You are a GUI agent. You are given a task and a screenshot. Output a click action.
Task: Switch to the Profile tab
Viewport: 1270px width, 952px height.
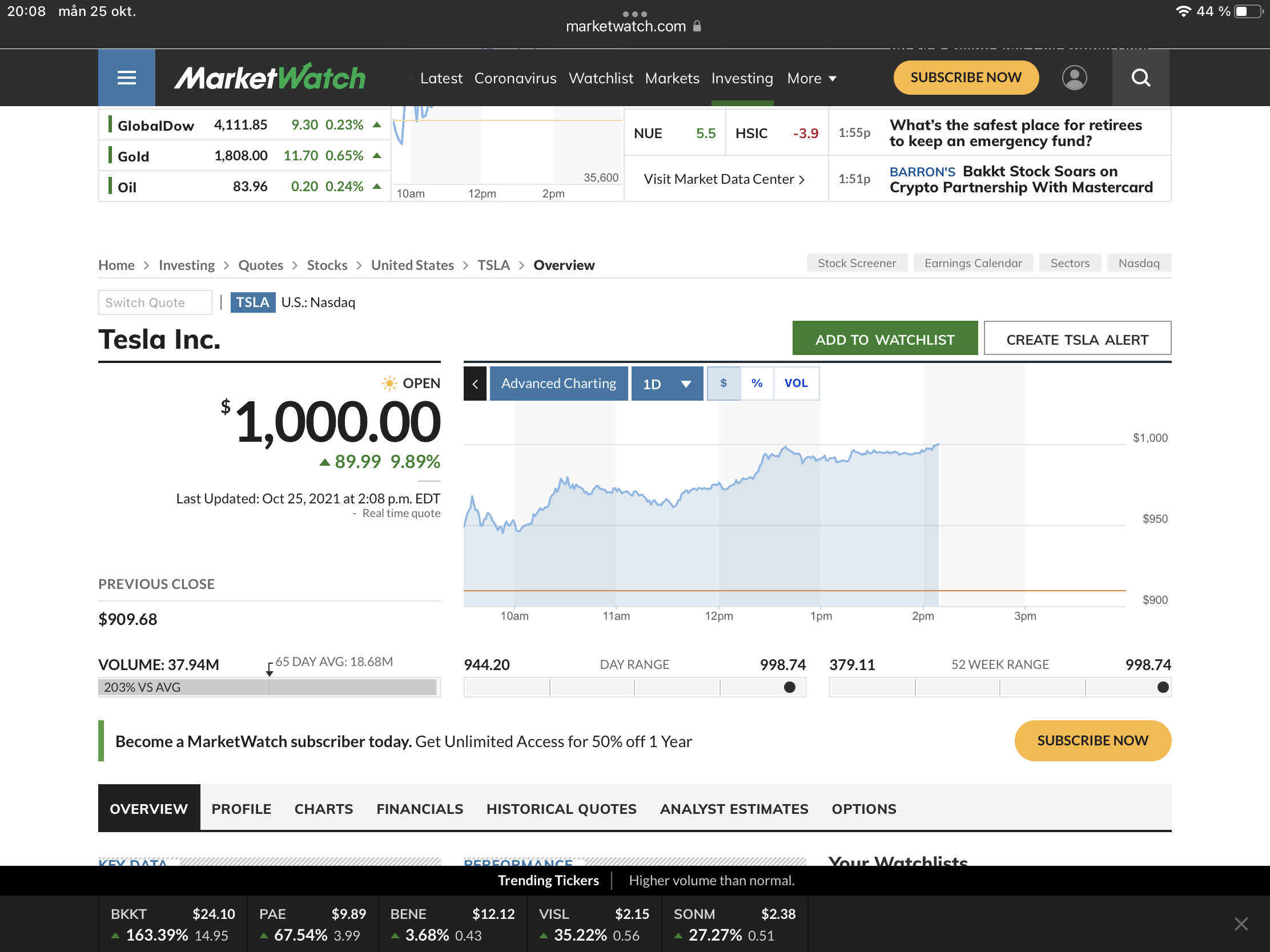coord(241,808)
